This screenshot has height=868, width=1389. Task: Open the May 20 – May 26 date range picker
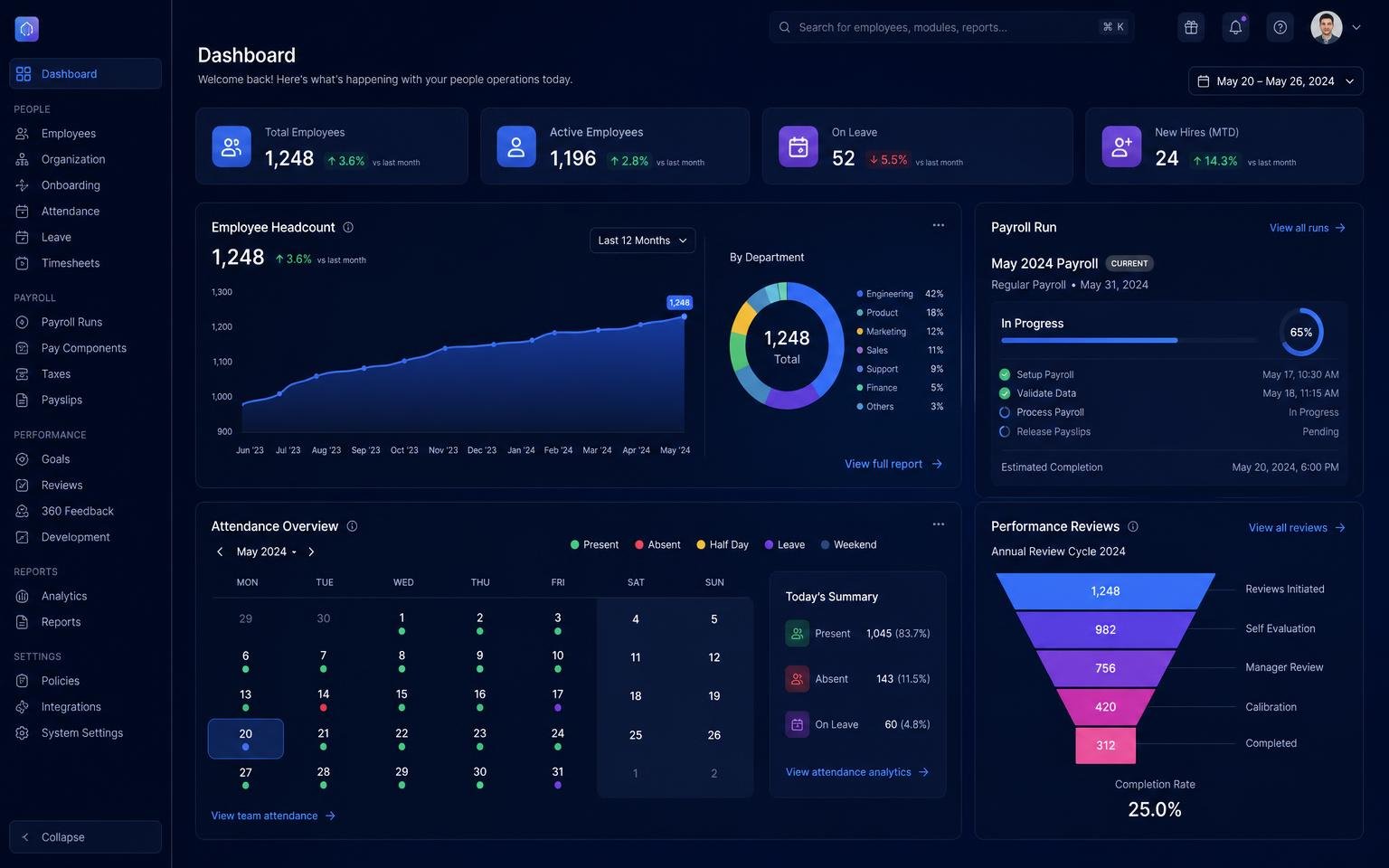pos(1276,81)
